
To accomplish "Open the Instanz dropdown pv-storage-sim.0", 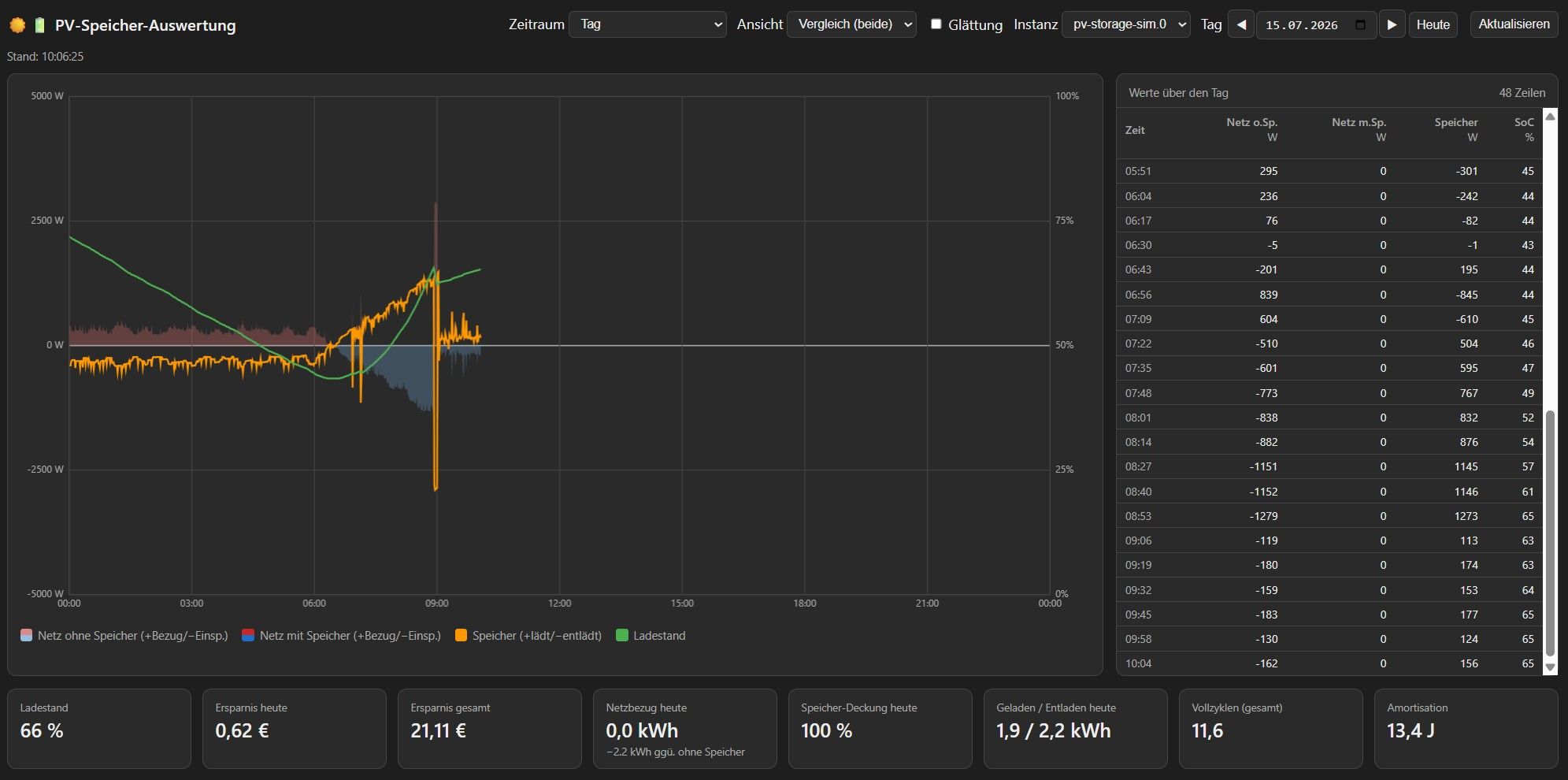I will click(x=1126, y=24).
